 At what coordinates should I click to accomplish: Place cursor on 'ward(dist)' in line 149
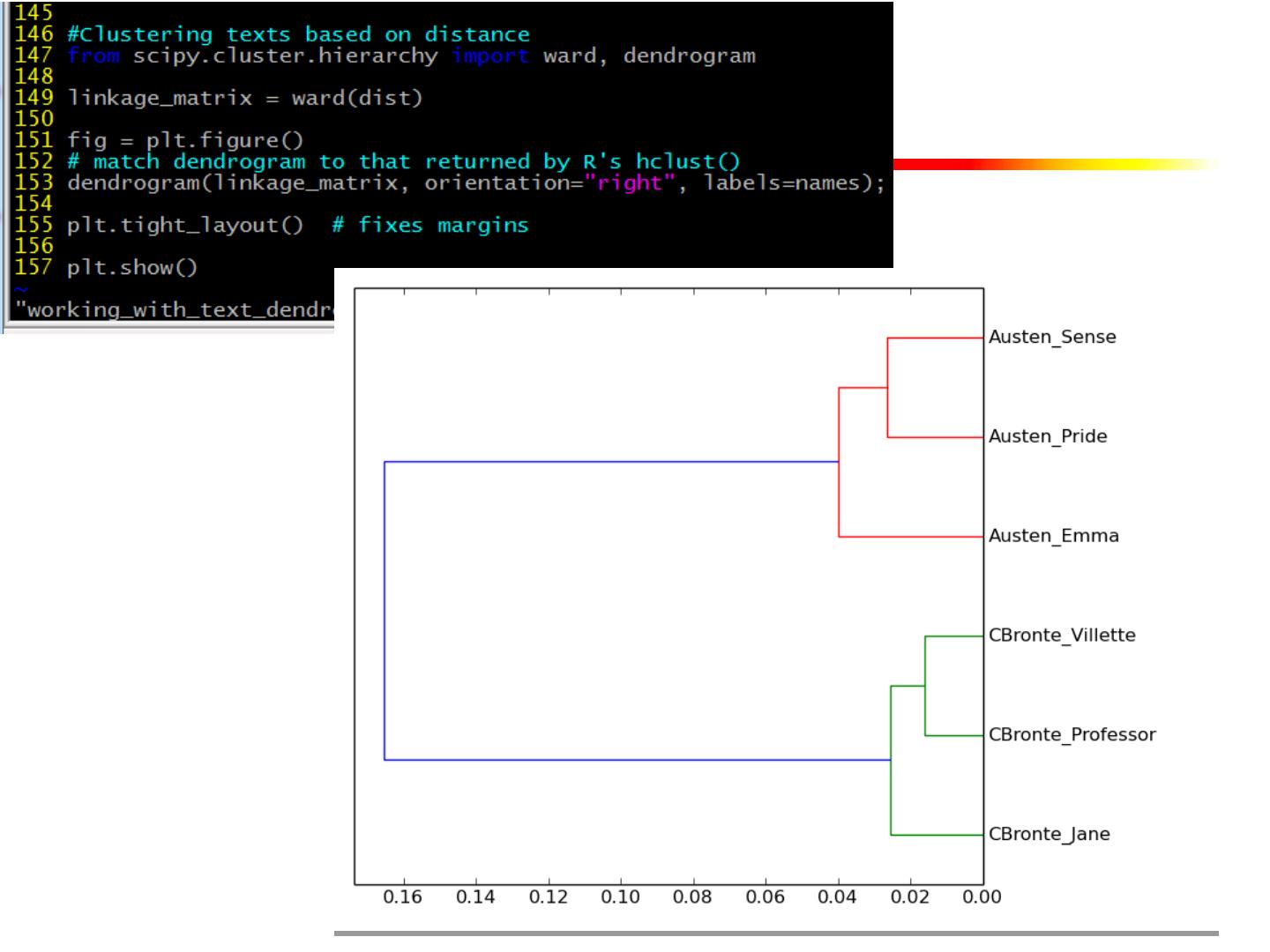click(x=357, y=98)
